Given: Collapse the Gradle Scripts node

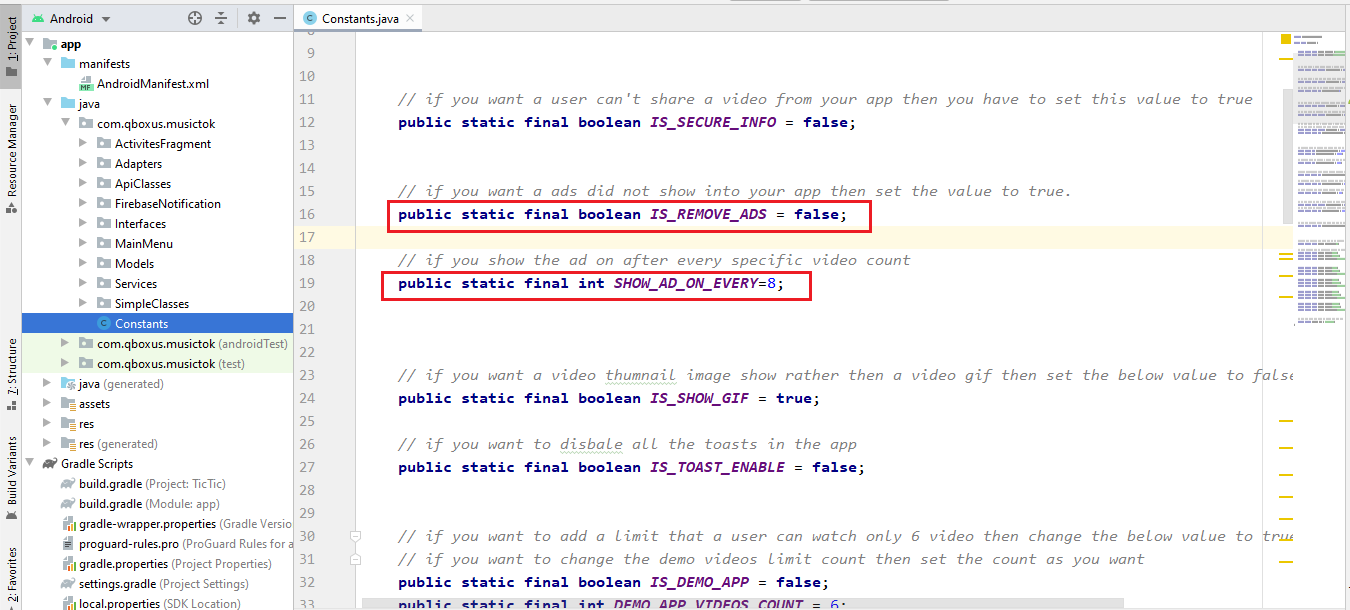Looking at the screenshot, I should pos(30,464).
